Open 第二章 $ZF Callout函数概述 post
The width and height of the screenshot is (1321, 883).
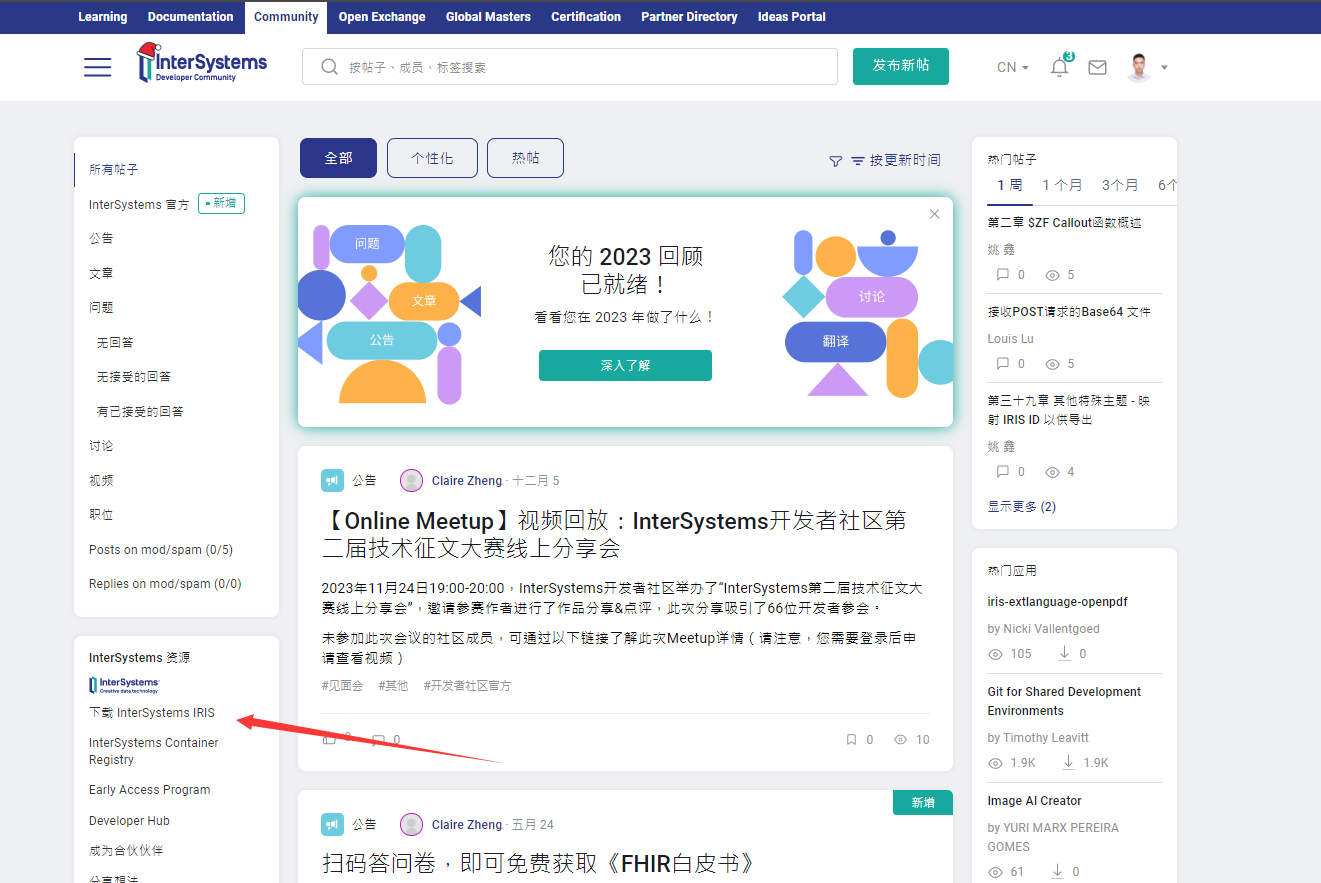1064,223
